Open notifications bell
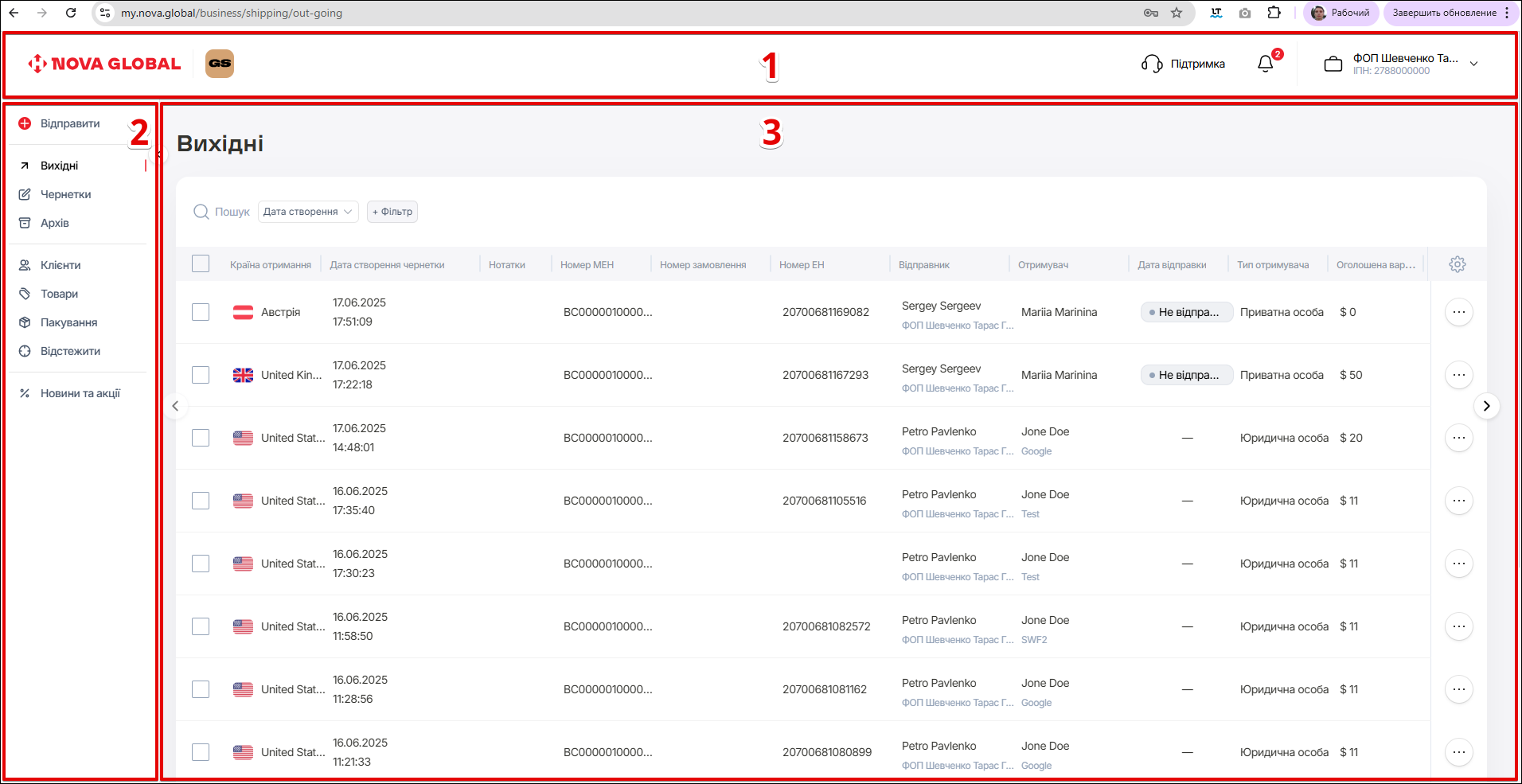Screen dimensions: 1522x784 1266,64
